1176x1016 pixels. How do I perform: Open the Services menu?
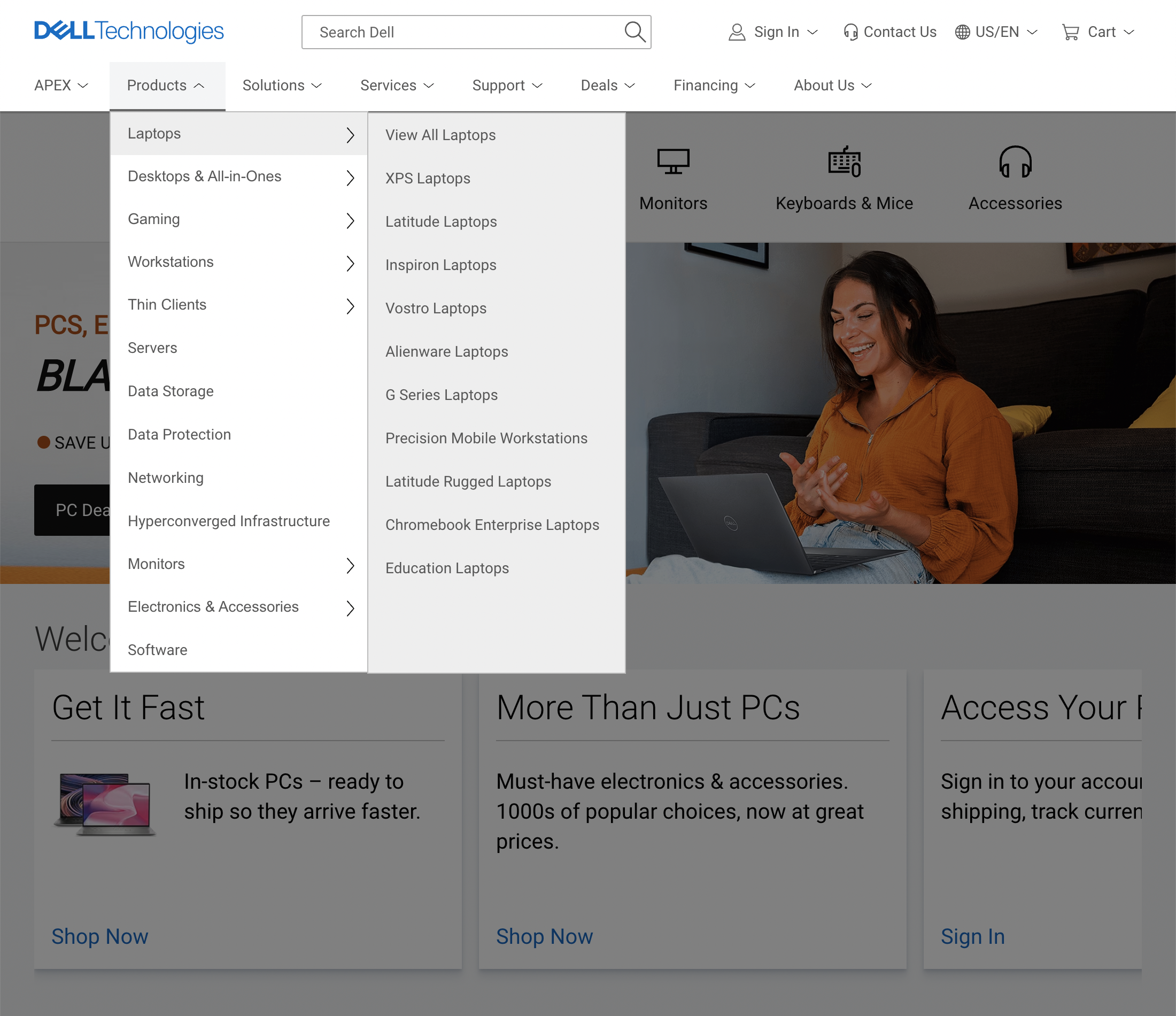(x=396, y=85)
